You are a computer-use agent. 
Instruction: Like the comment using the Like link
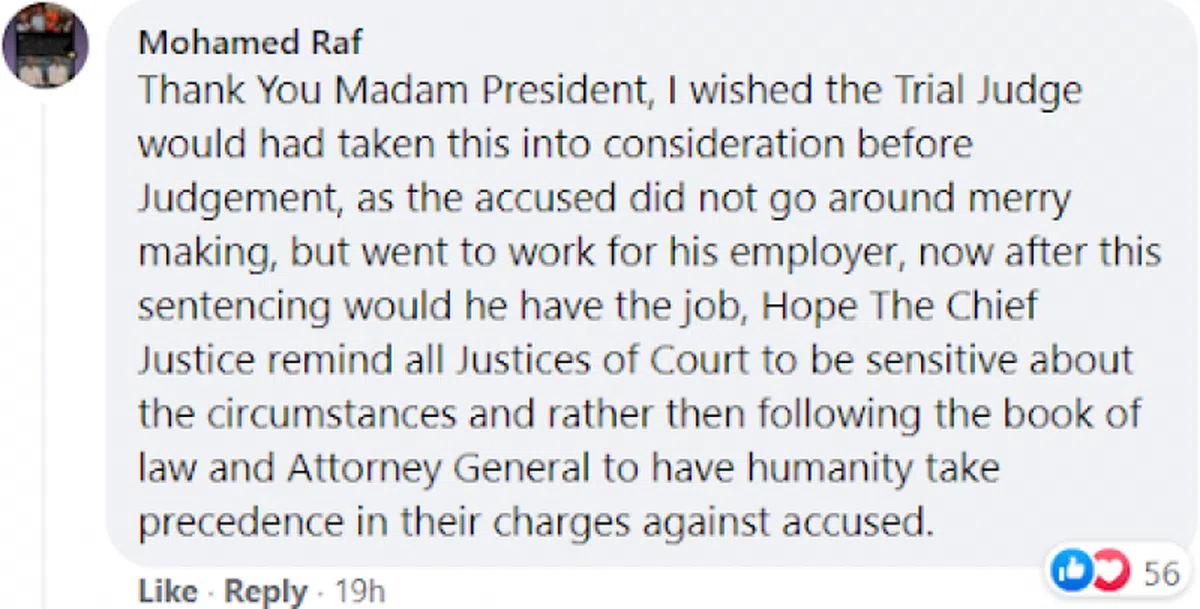[167, 591]
